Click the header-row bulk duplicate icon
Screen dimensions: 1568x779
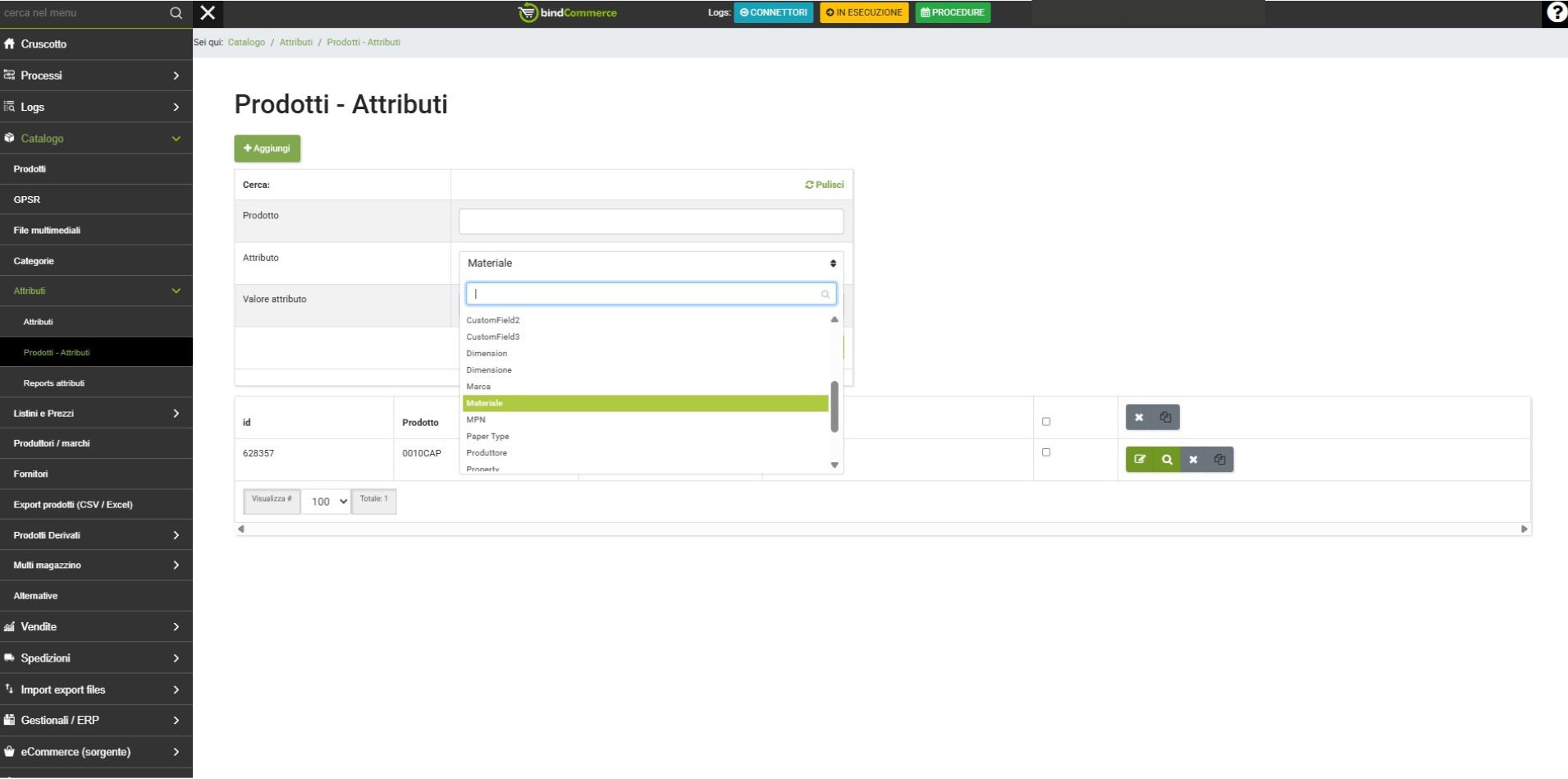pos(1165,418)
